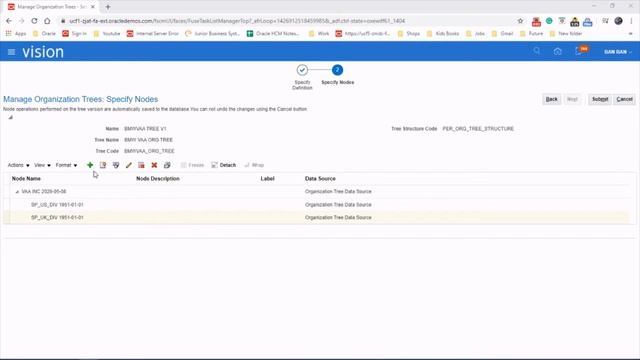Open the user account dropdown
This screenshot has height=360, width=640.
618,52
